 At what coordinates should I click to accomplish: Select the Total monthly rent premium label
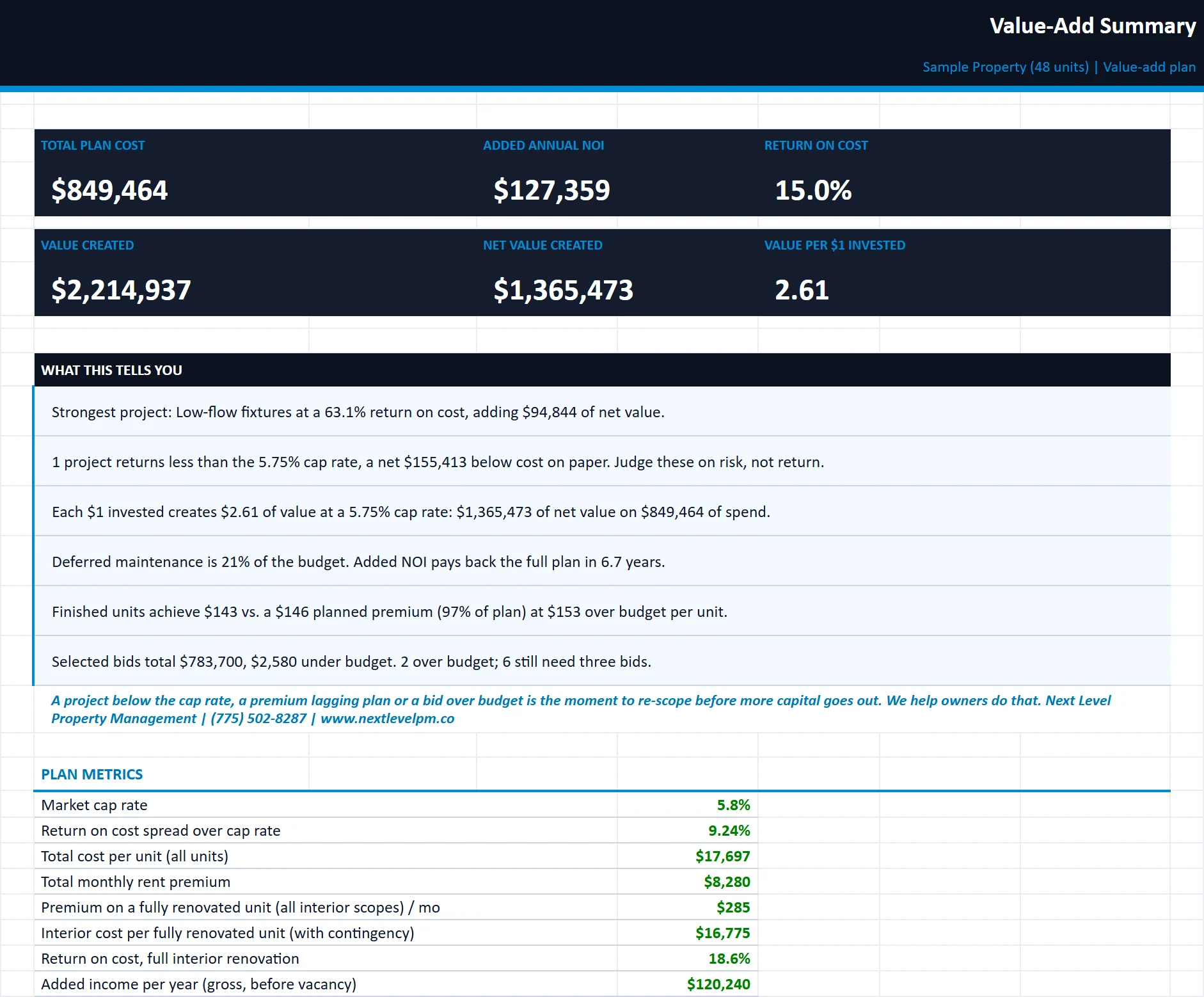136,882
